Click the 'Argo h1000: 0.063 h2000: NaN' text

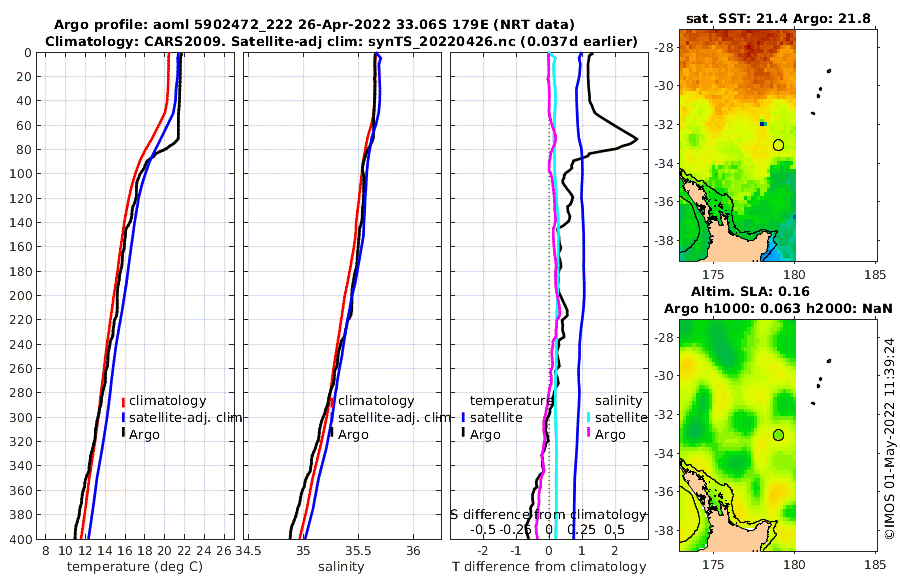[x=778, y=308]
